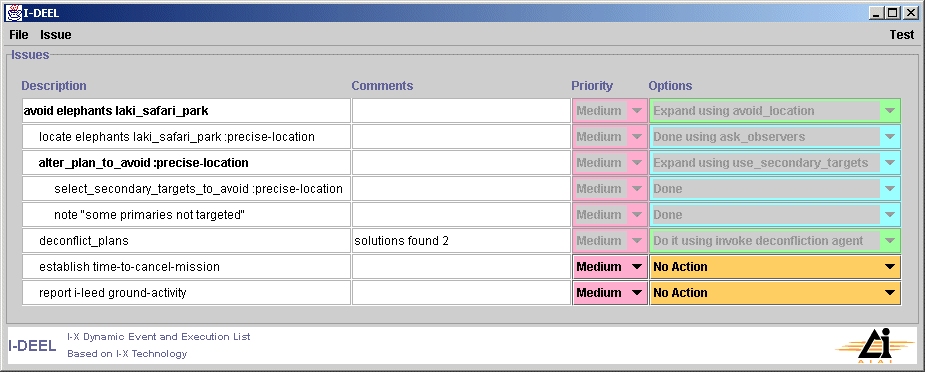
Task: Open the 'Expand using use_secondary_targets' dropdown
Action: pyautogui.click(x=775, y=163)
